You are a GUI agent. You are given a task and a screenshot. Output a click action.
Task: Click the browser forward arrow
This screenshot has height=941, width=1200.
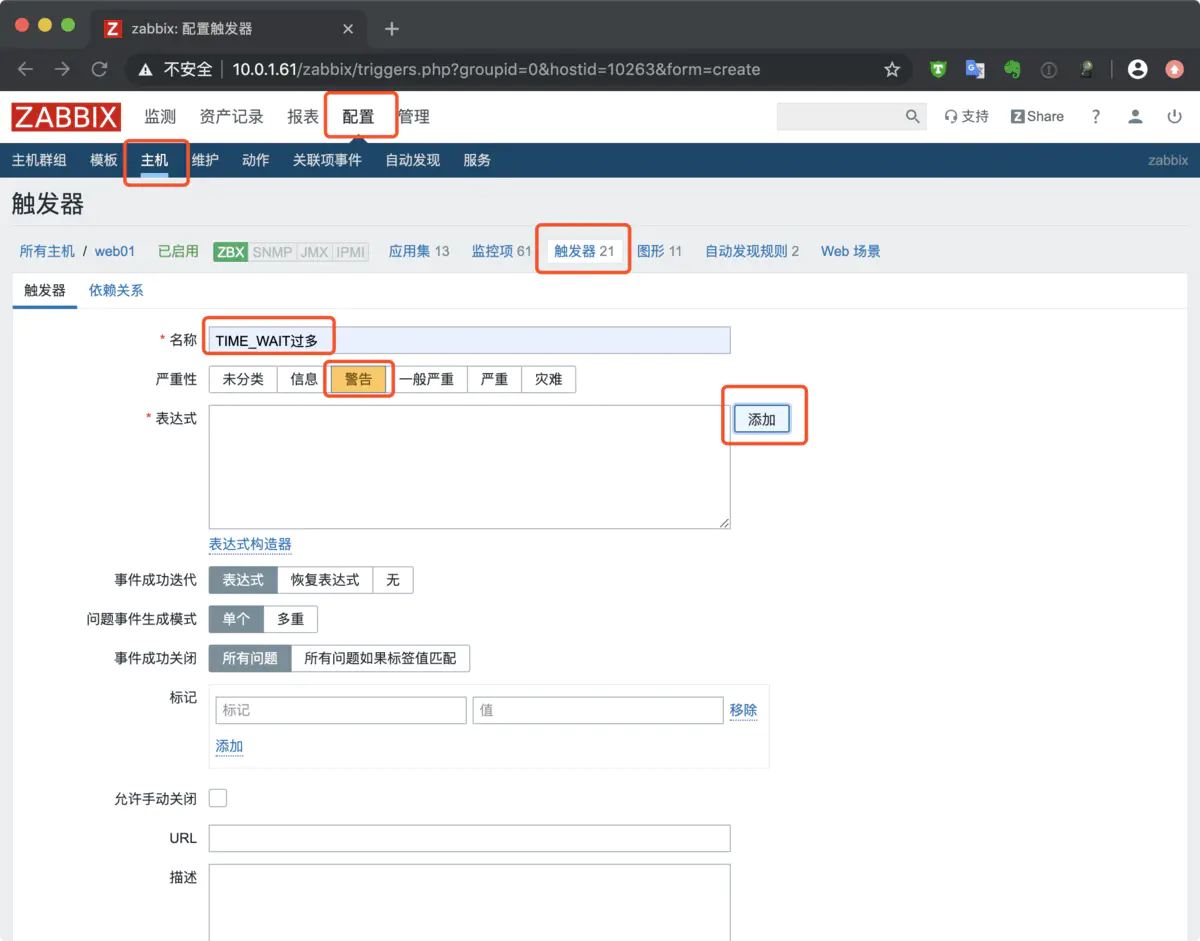point(62,69)
